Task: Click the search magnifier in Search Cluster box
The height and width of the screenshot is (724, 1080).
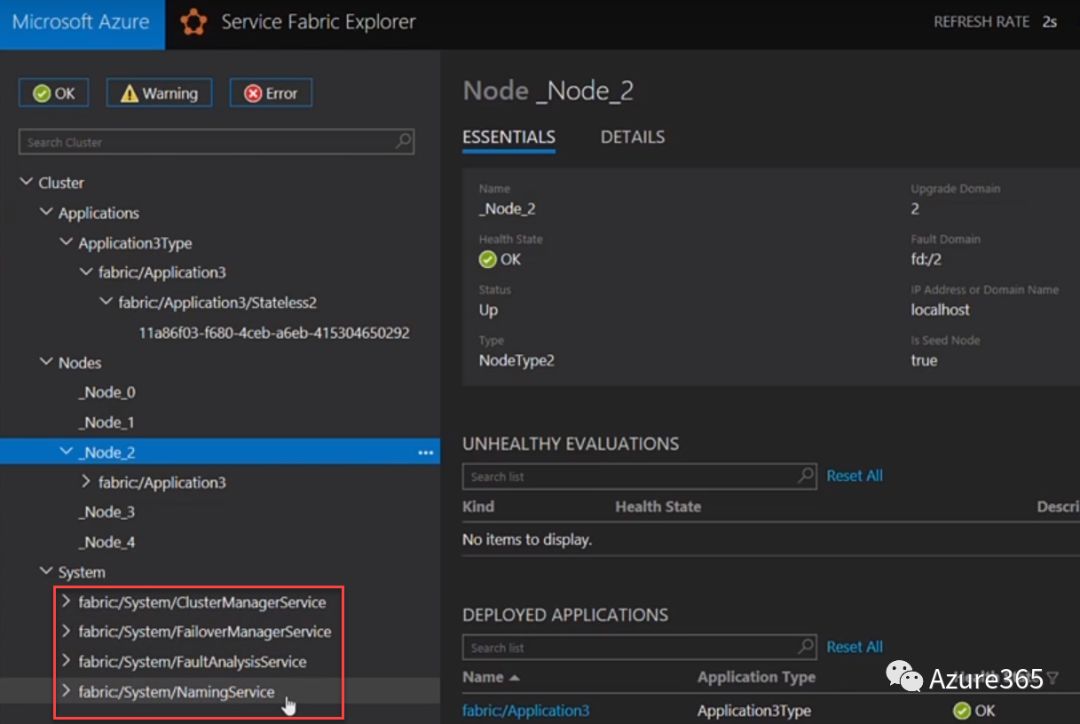Action: (403, 142)
